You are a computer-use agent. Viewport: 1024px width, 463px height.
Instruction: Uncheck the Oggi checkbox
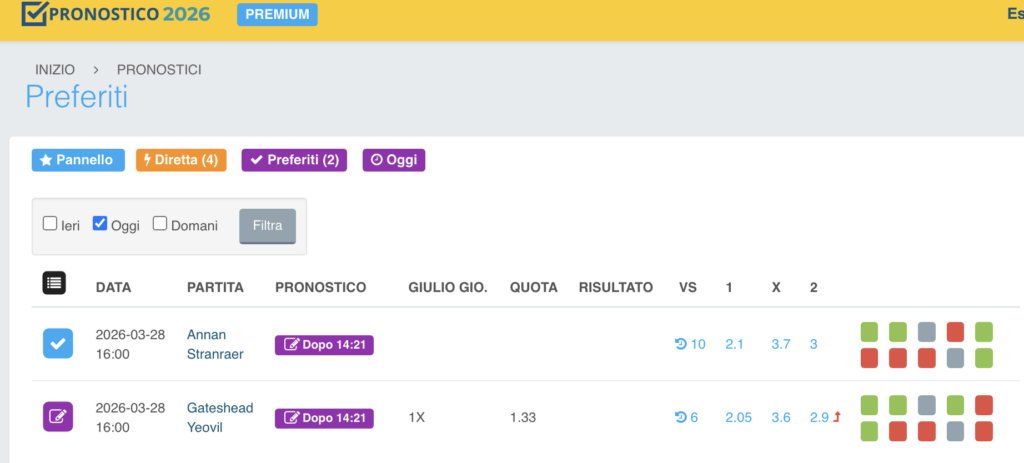(100, 224)
